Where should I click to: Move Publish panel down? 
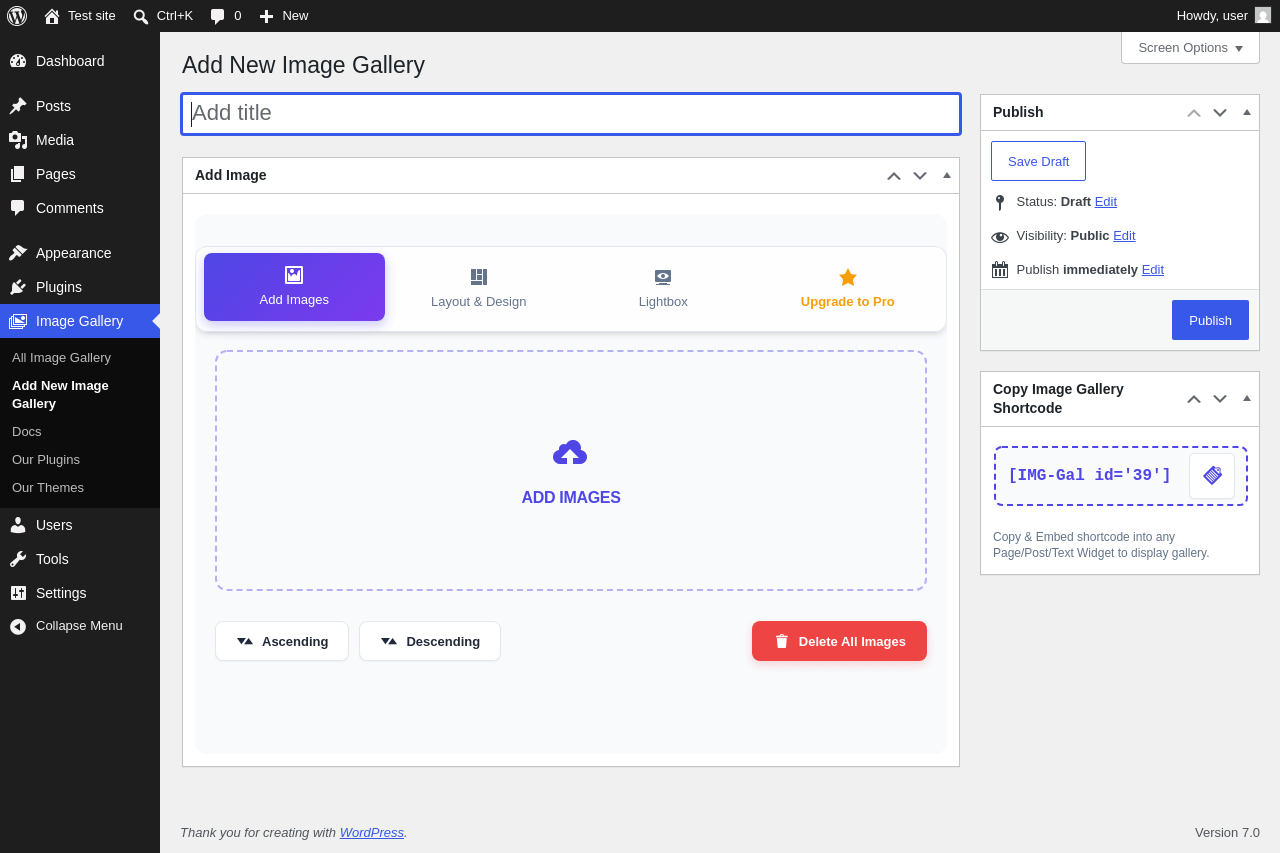coord(1220,113)
